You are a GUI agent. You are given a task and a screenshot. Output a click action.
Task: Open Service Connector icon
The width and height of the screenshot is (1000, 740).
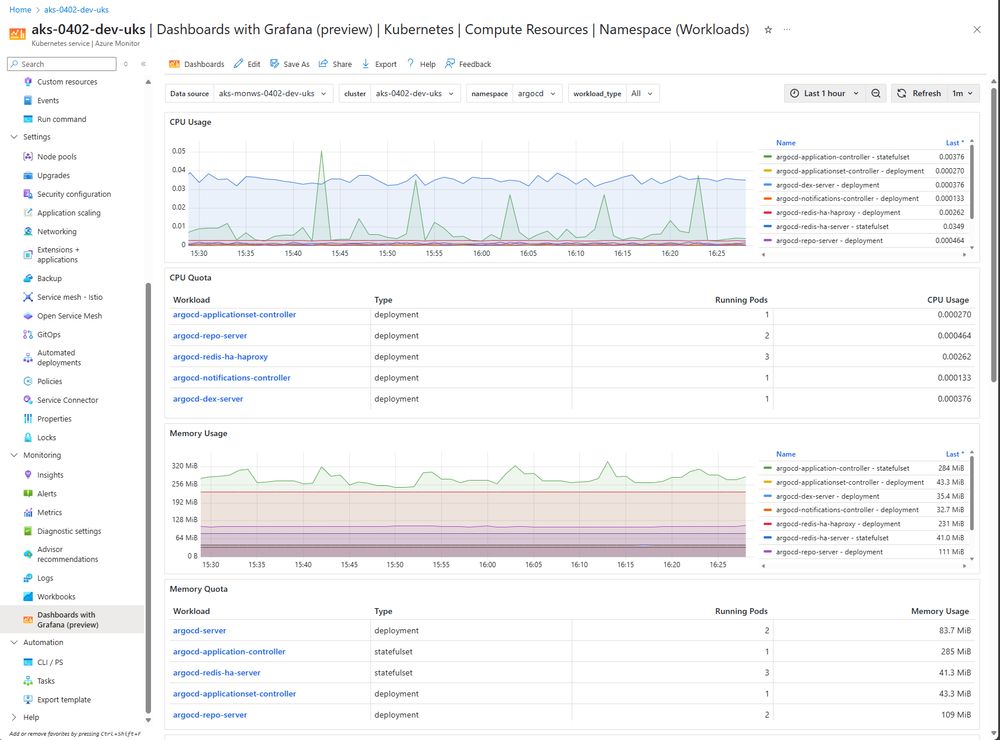click(x=27, y=400)
